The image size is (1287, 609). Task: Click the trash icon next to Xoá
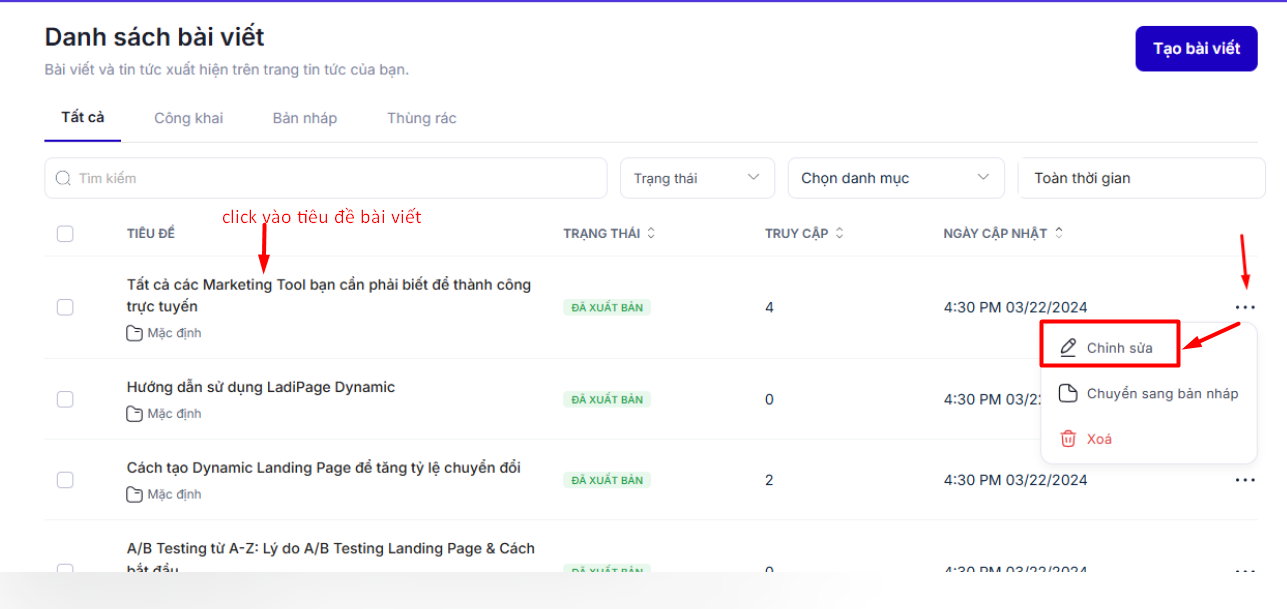[1068, 438]
